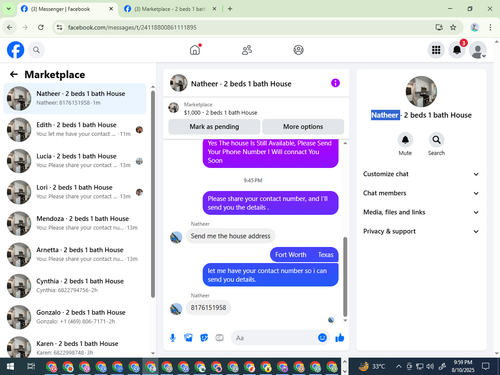500x375 pixels.
Task: Expand Media, files and links section
Action: click(421, 212)
